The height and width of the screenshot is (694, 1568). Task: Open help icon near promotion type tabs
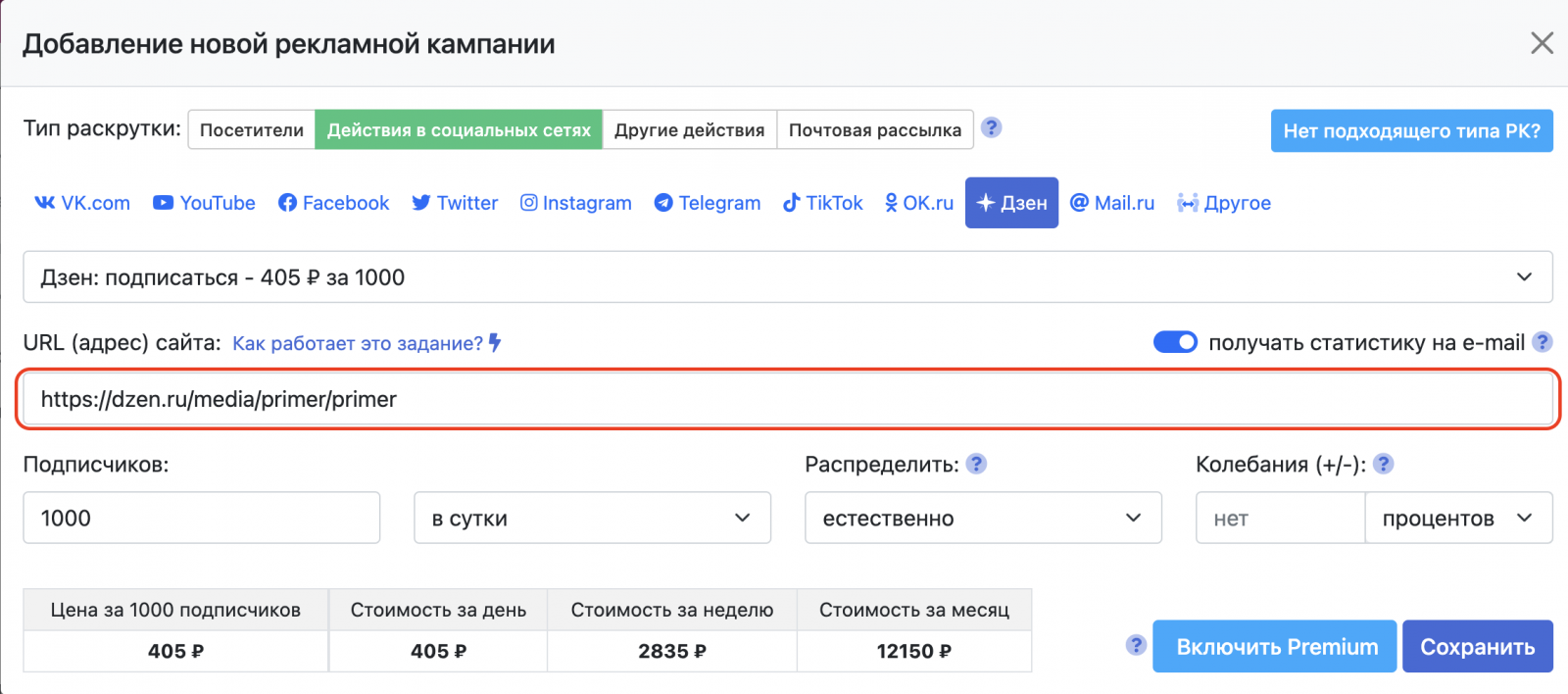pos(991,128)
